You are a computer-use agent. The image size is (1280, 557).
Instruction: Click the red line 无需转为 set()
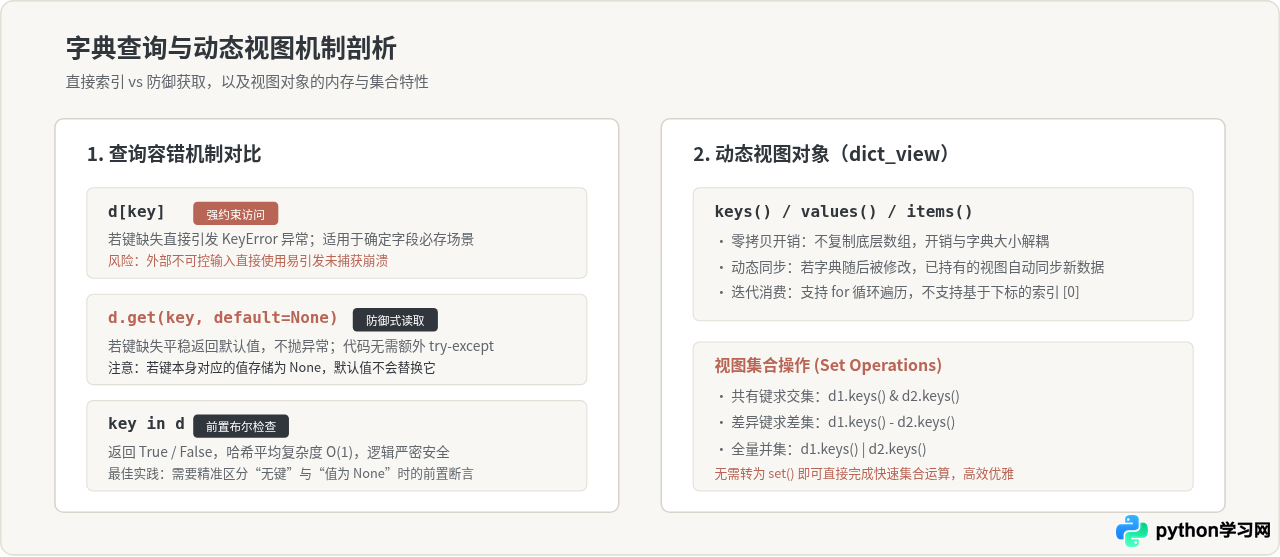[864, 474]
